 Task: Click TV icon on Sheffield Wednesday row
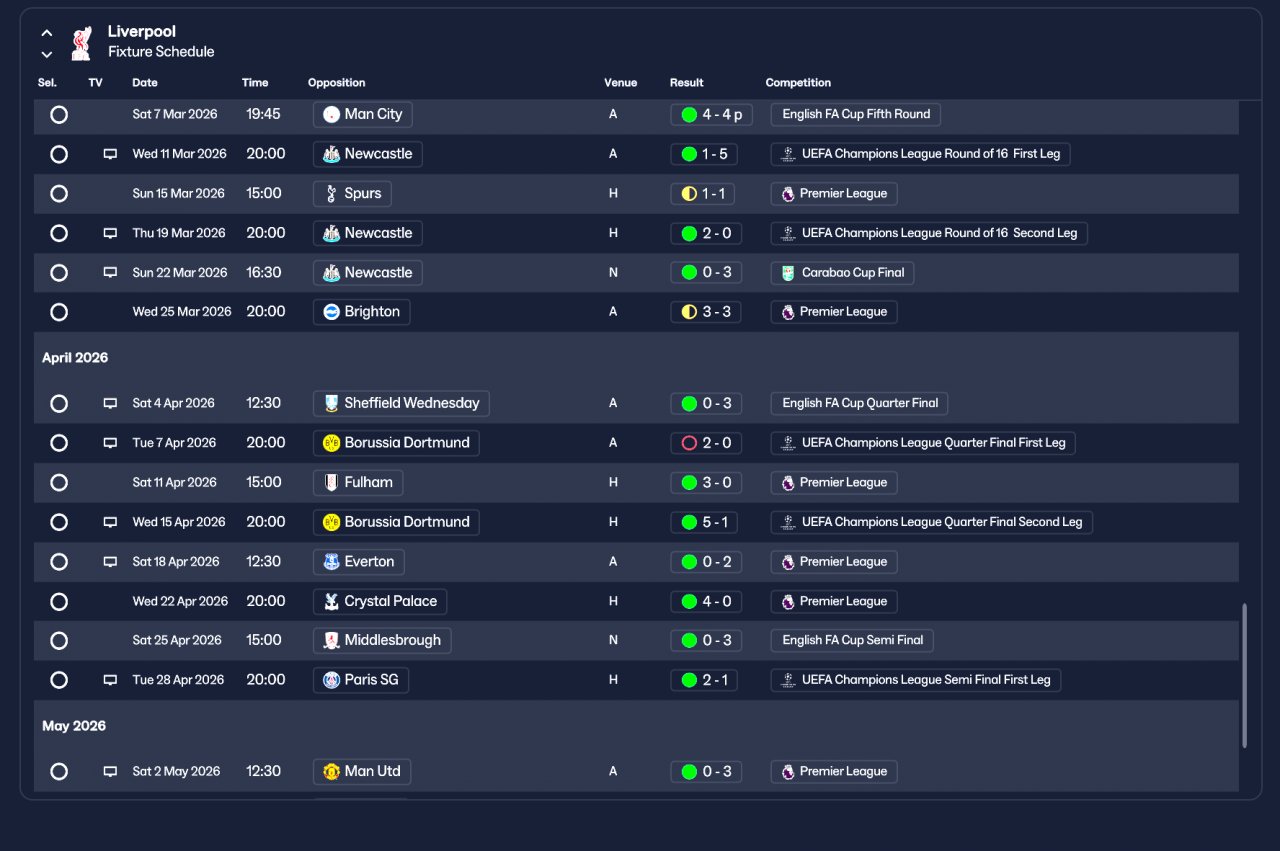coord(110,403)
